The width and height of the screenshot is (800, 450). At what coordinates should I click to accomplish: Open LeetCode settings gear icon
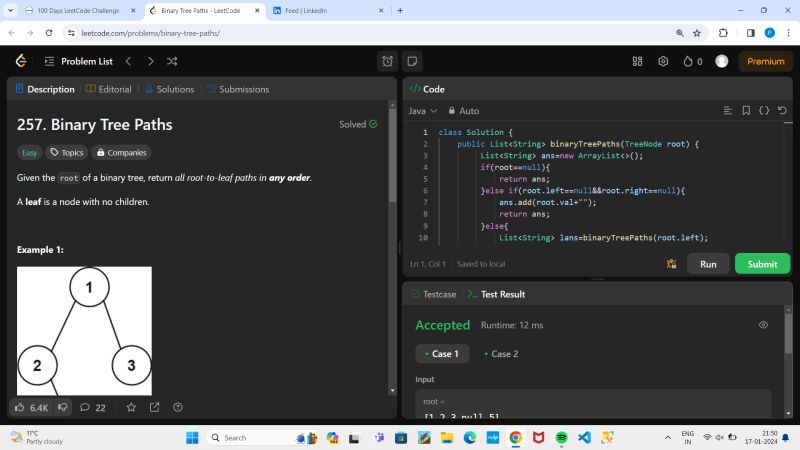click(x=663, y=61)
